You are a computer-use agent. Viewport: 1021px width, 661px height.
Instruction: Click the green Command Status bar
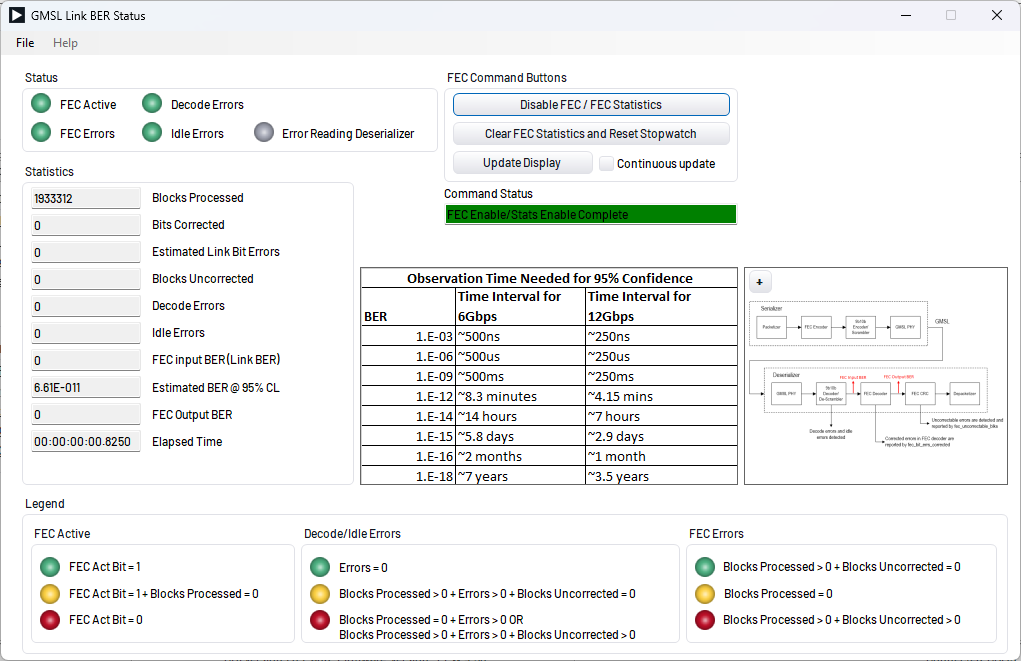click(x=591, y=214)
